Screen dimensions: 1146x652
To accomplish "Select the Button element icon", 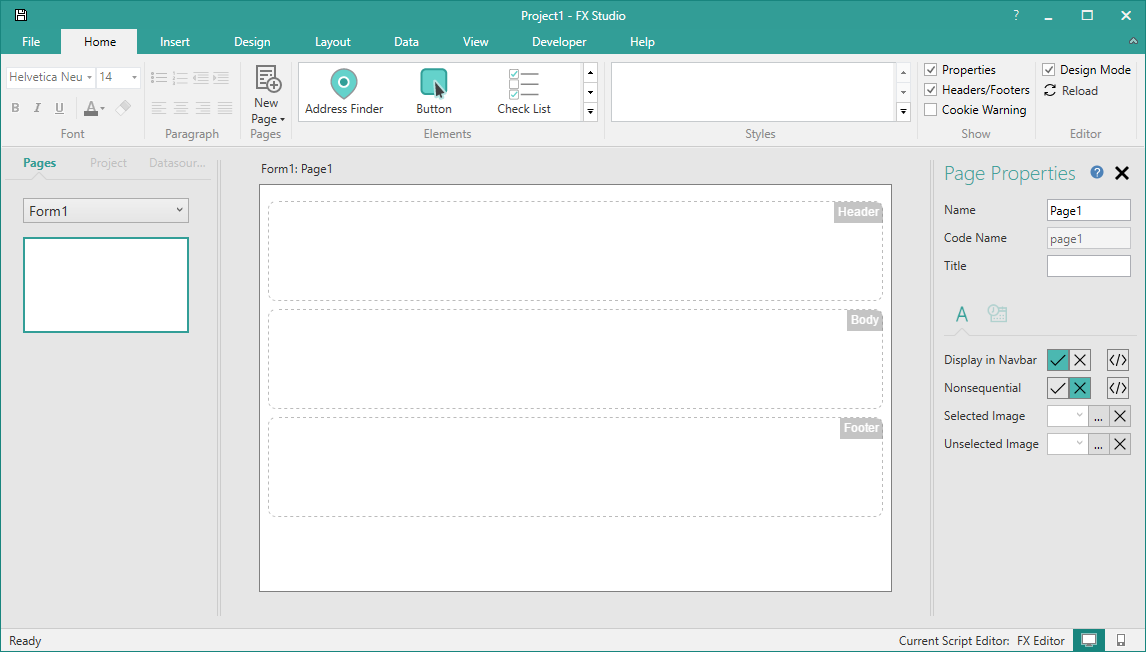I will coord(433,84).
